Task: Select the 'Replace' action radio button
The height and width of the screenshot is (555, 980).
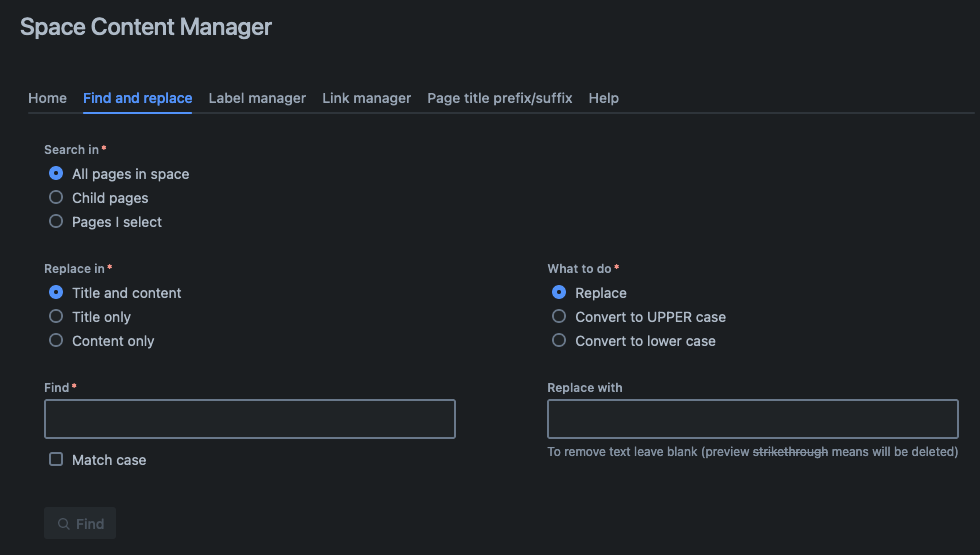Action: (x=559, y=293)
